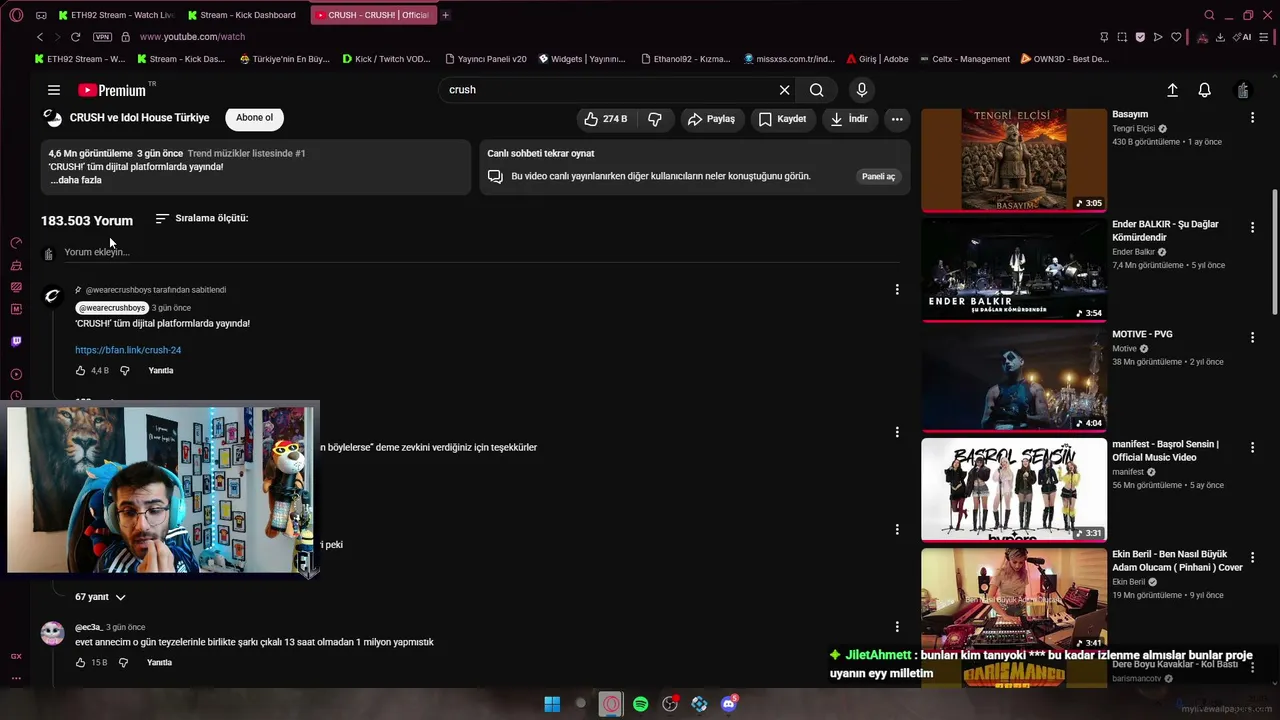Screen dimensions: 1280x720
Task: Open the Sıralama ölçütü sort dropdown
Action: point(202,218)
